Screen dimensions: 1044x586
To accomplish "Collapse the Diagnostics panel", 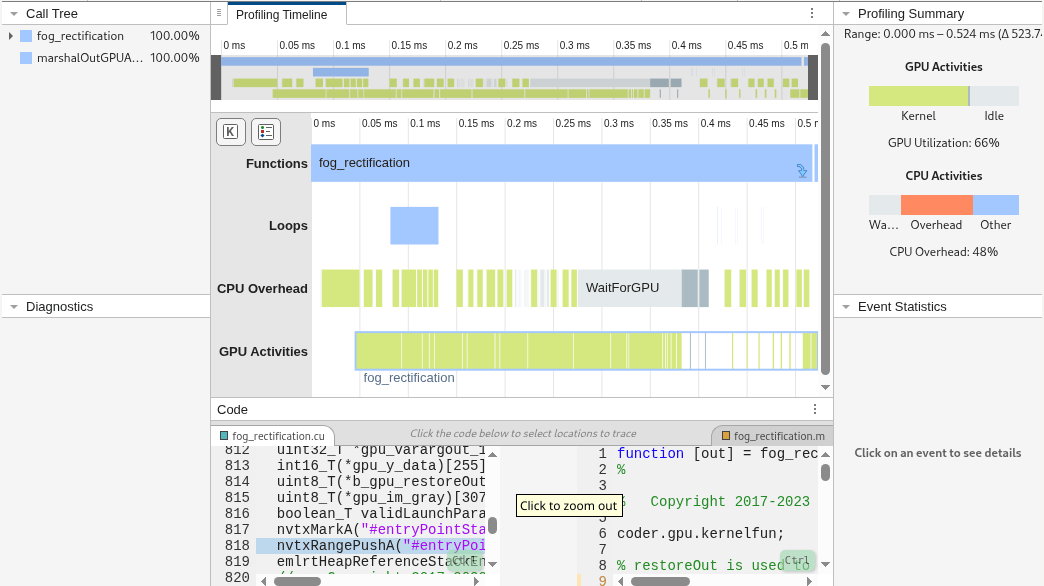I will (13, 307).
